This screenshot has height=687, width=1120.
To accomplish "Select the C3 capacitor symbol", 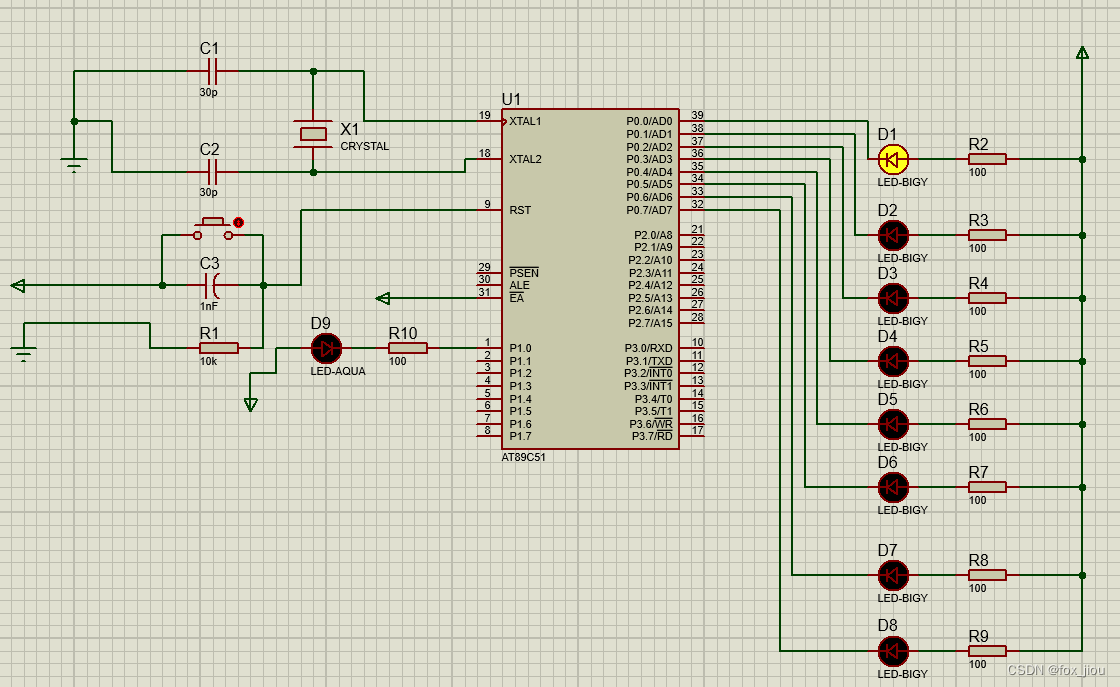I will pos(211,285).
